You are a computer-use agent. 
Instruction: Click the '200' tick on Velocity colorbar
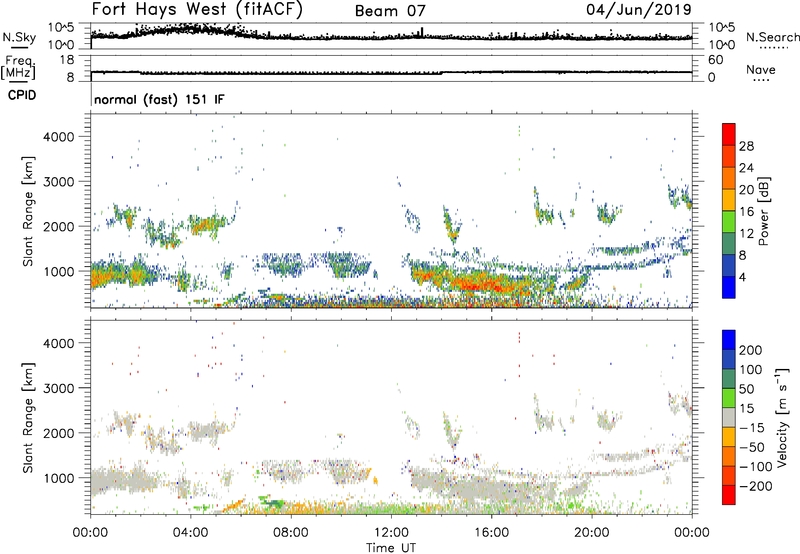(x=751, y=350)
